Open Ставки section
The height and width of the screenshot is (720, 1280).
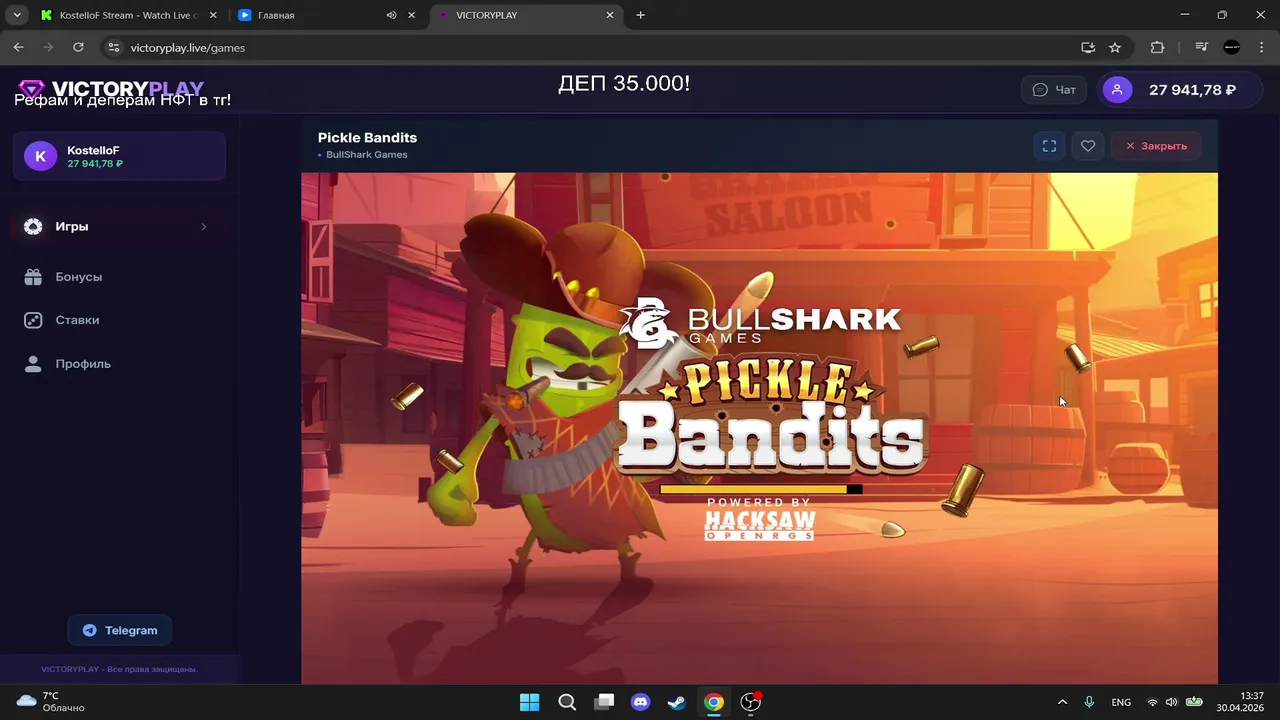(x=77, y=320)
